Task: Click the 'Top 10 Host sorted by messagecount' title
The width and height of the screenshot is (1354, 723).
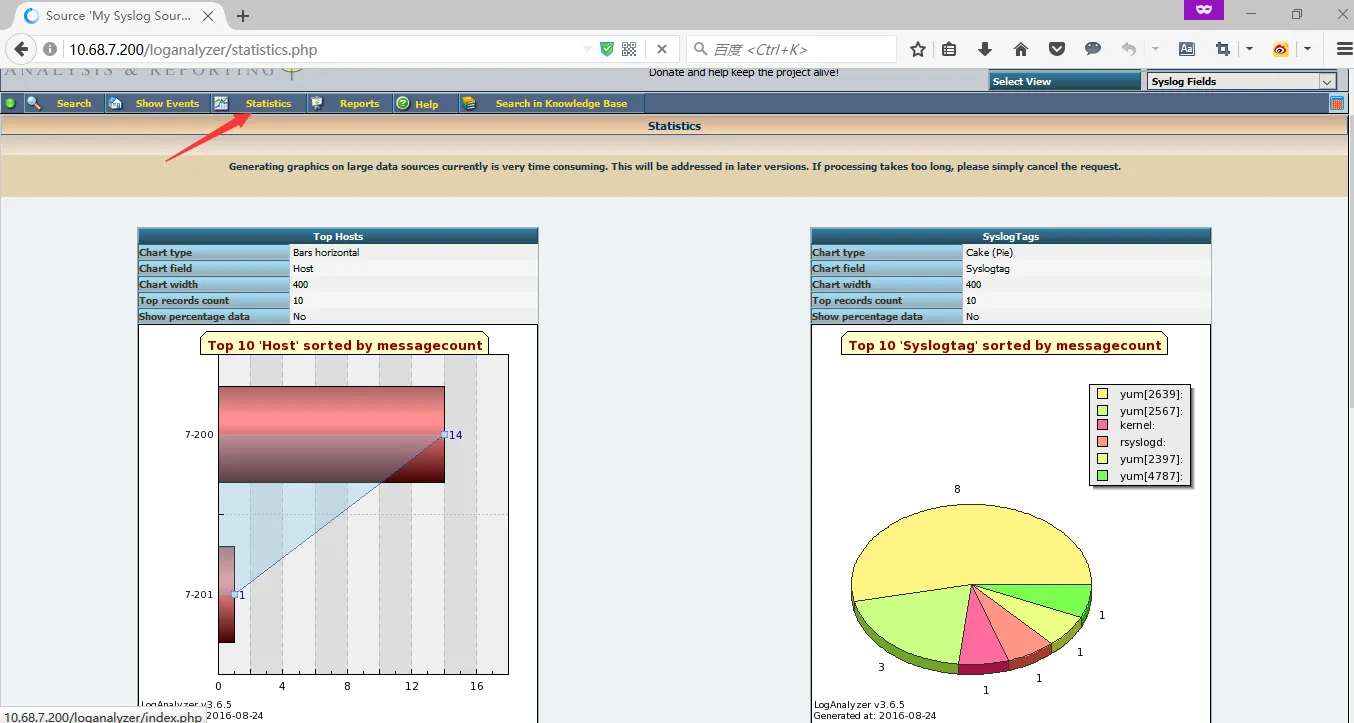Action: coord(344,345)
